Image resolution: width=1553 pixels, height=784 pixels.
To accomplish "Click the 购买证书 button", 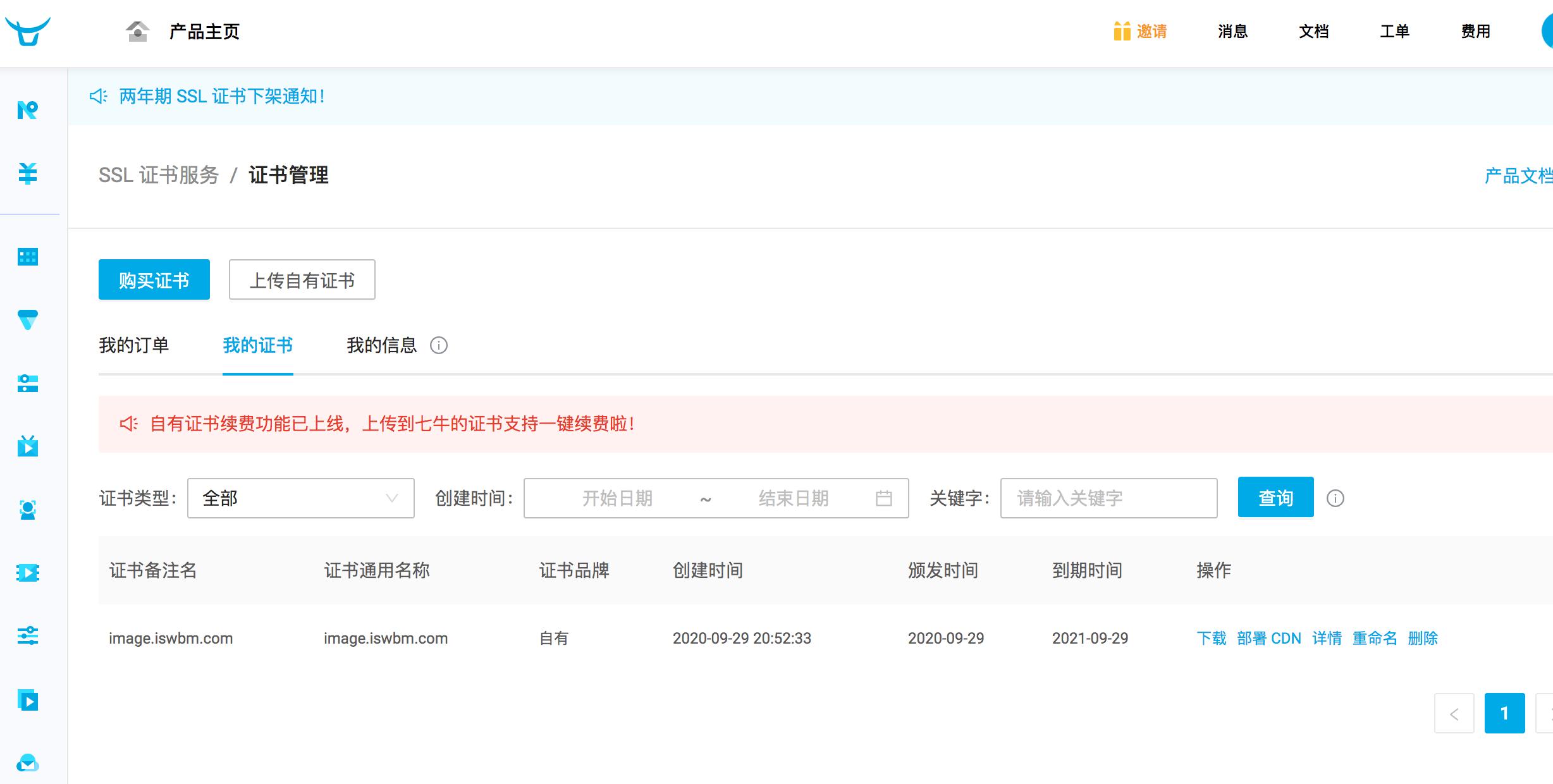I will pyautogui.click(x=154, y=279).
